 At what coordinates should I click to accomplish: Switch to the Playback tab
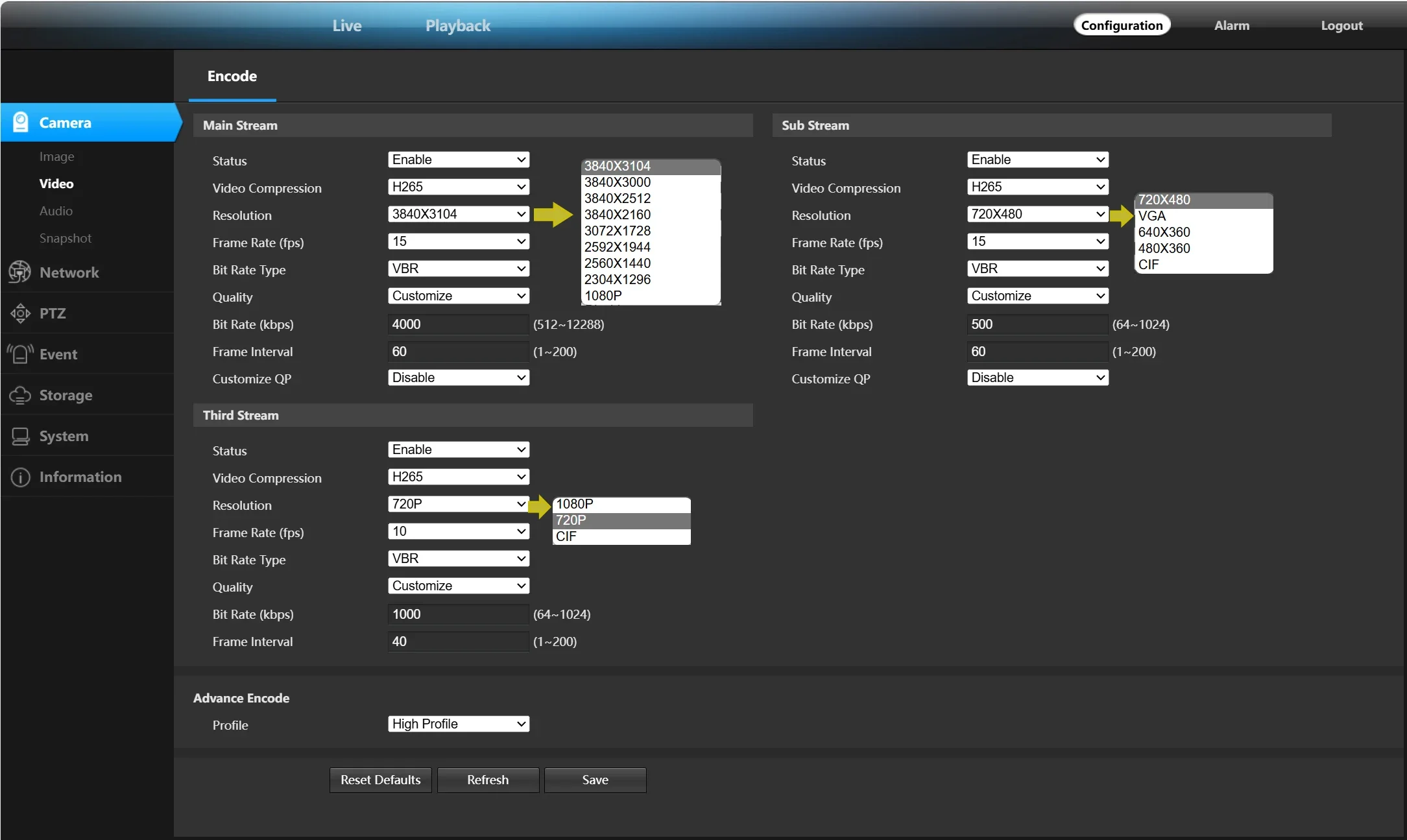coord(457,26)
